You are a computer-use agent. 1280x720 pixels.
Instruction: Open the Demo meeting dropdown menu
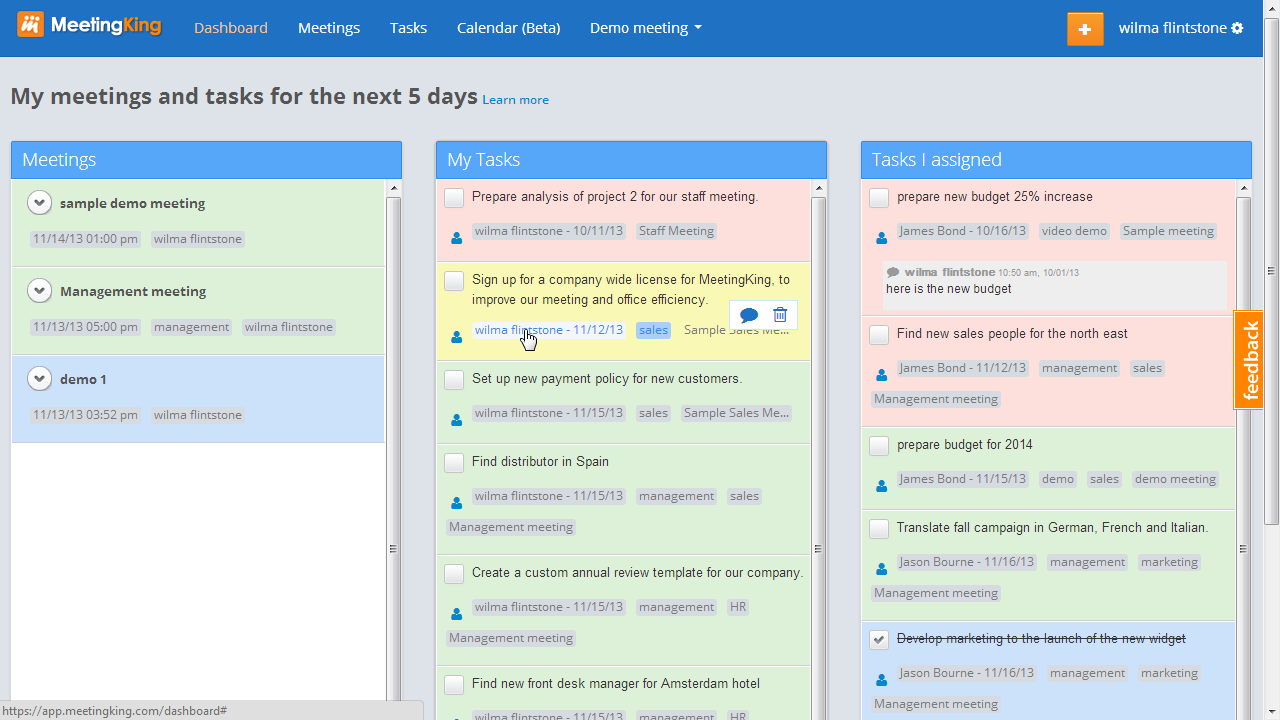point(646,28)
